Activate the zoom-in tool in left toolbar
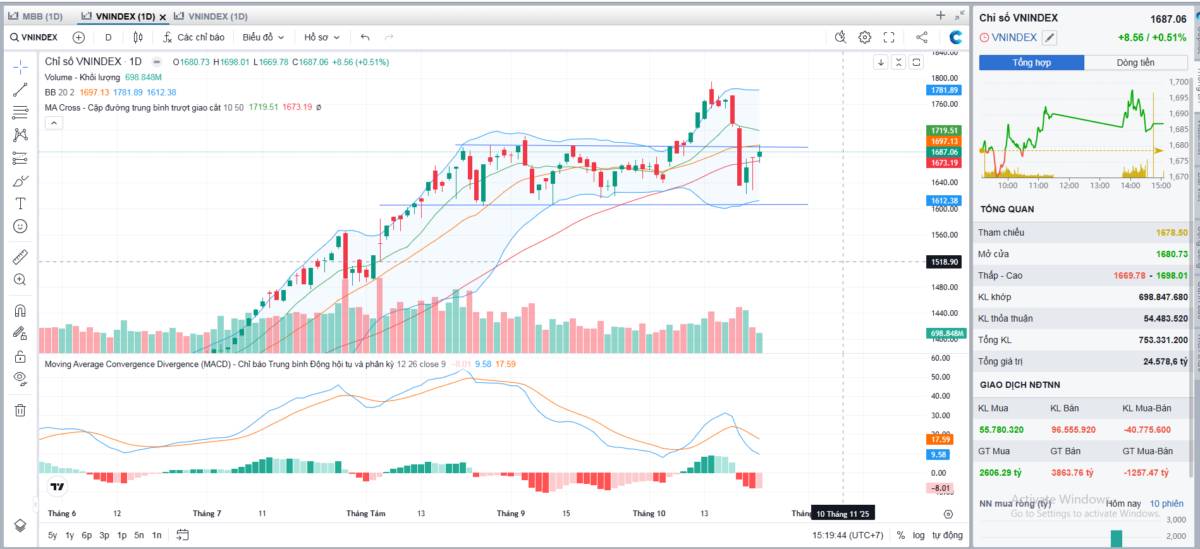Image resolution: width=1200 pixels, height=549 pixels. pos(20,280)
